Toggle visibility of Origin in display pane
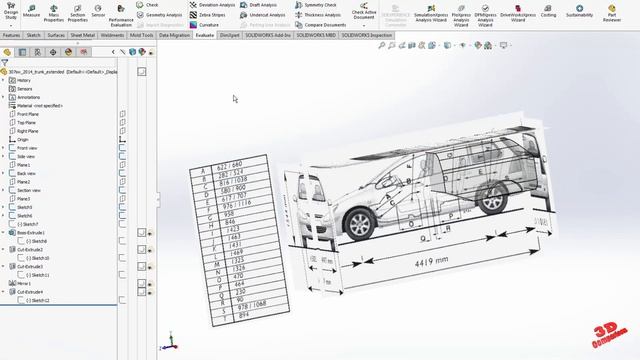The width and height of the screenshot is (640, 360). tap(123, 139)
